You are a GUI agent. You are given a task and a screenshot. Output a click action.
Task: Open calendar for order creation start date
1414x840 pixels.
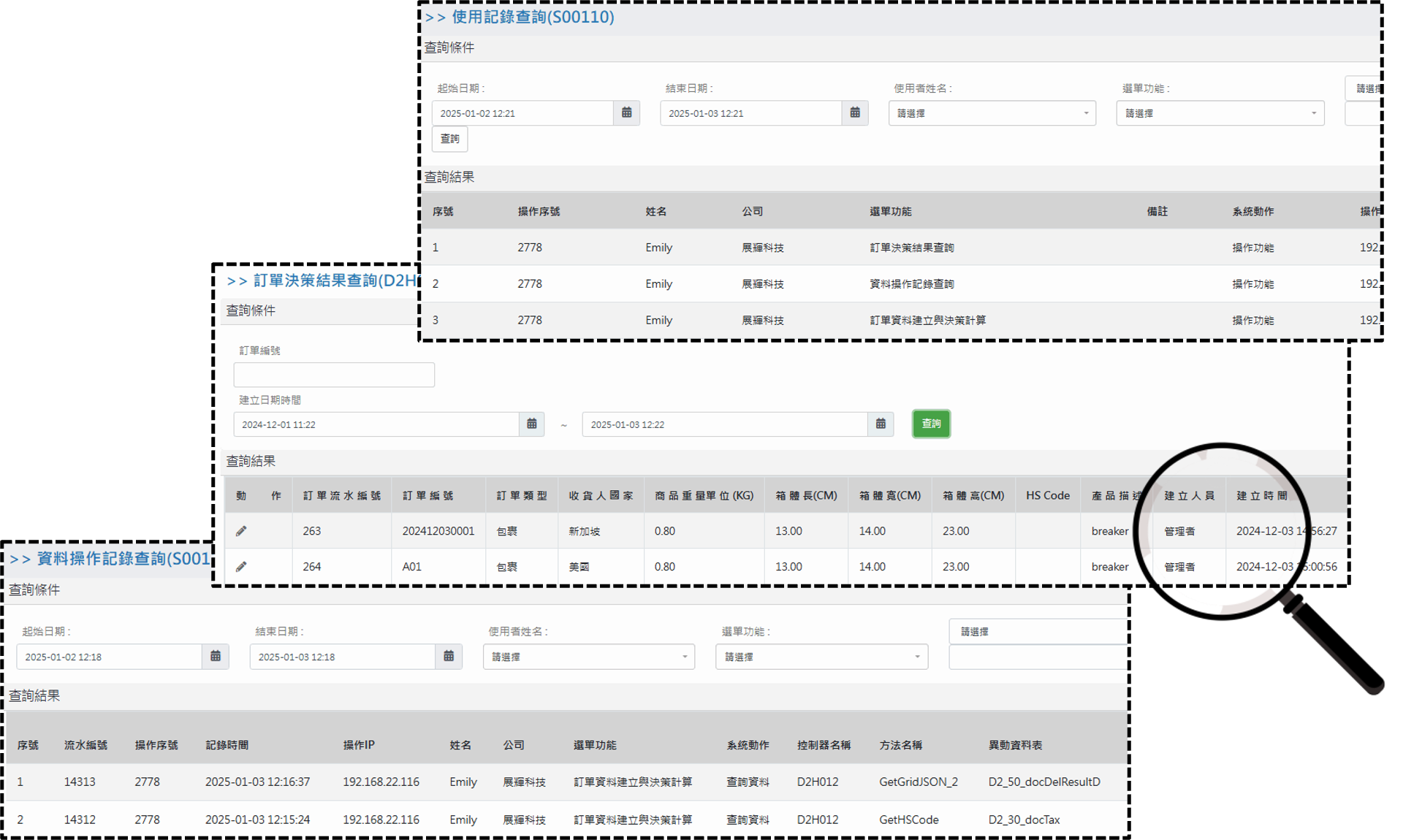[531, 424]
